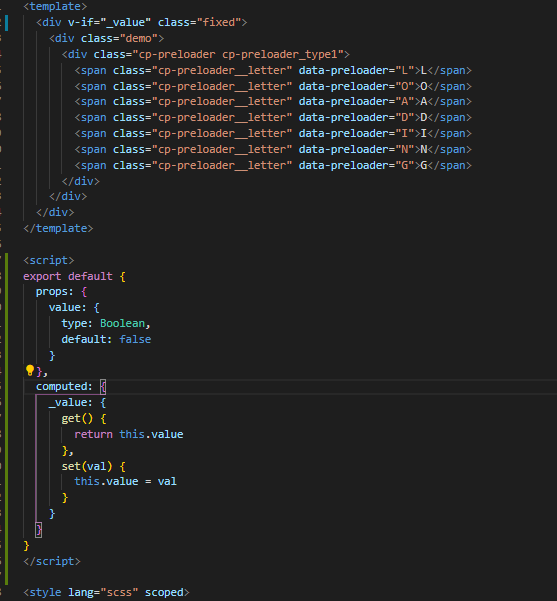Click the get() method definition
This screenshot has height=601, width=557.
pyautogui.click(x=84, y=419)
